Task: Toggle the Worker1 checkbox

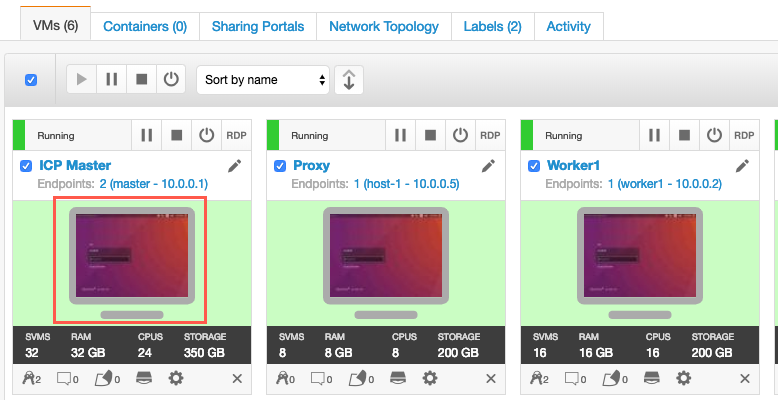Action: 534,166
